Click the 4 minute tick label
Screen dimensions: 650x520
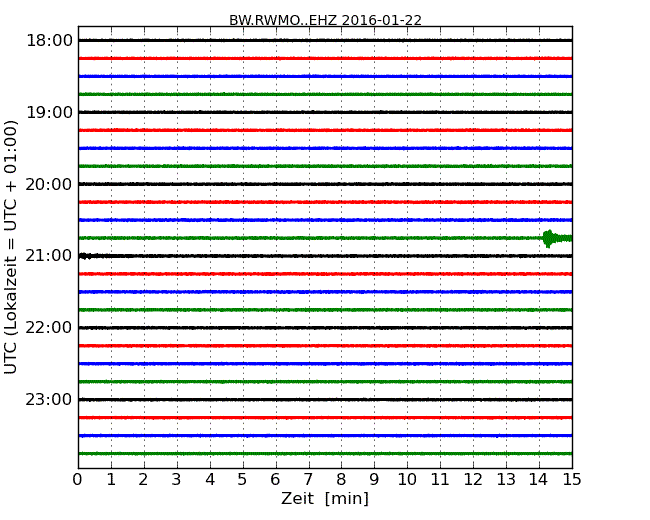click(210, 480)
